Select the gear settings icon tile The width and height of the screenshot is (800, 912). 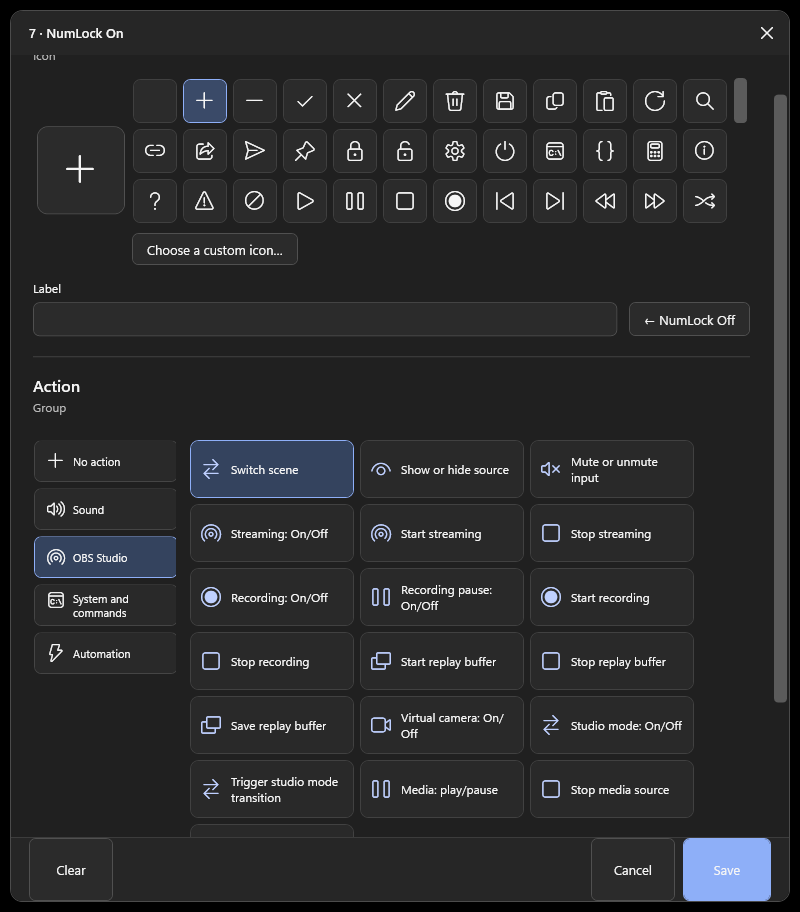[x=455, y=151]
